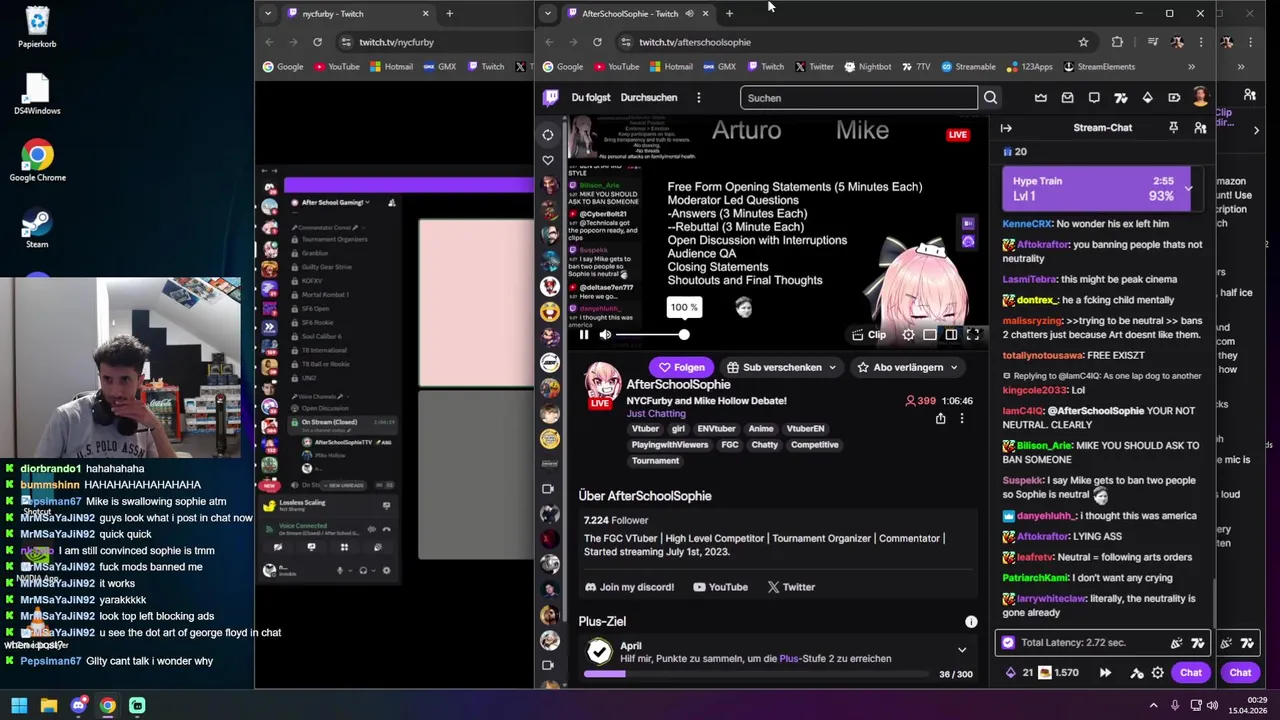This screenshot has height=720, width=1280.
Task: Select the Tournament tag
Action: tap(655, 461)
